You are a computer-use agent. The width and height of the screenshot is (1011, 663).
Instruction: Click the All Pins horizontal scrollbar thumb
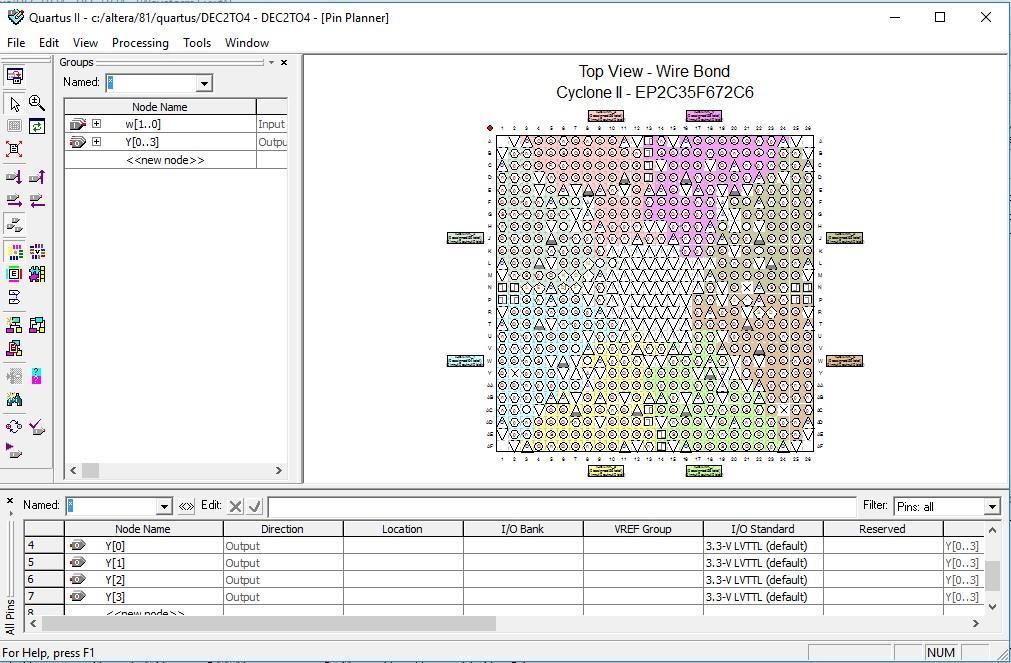[269, 624]
